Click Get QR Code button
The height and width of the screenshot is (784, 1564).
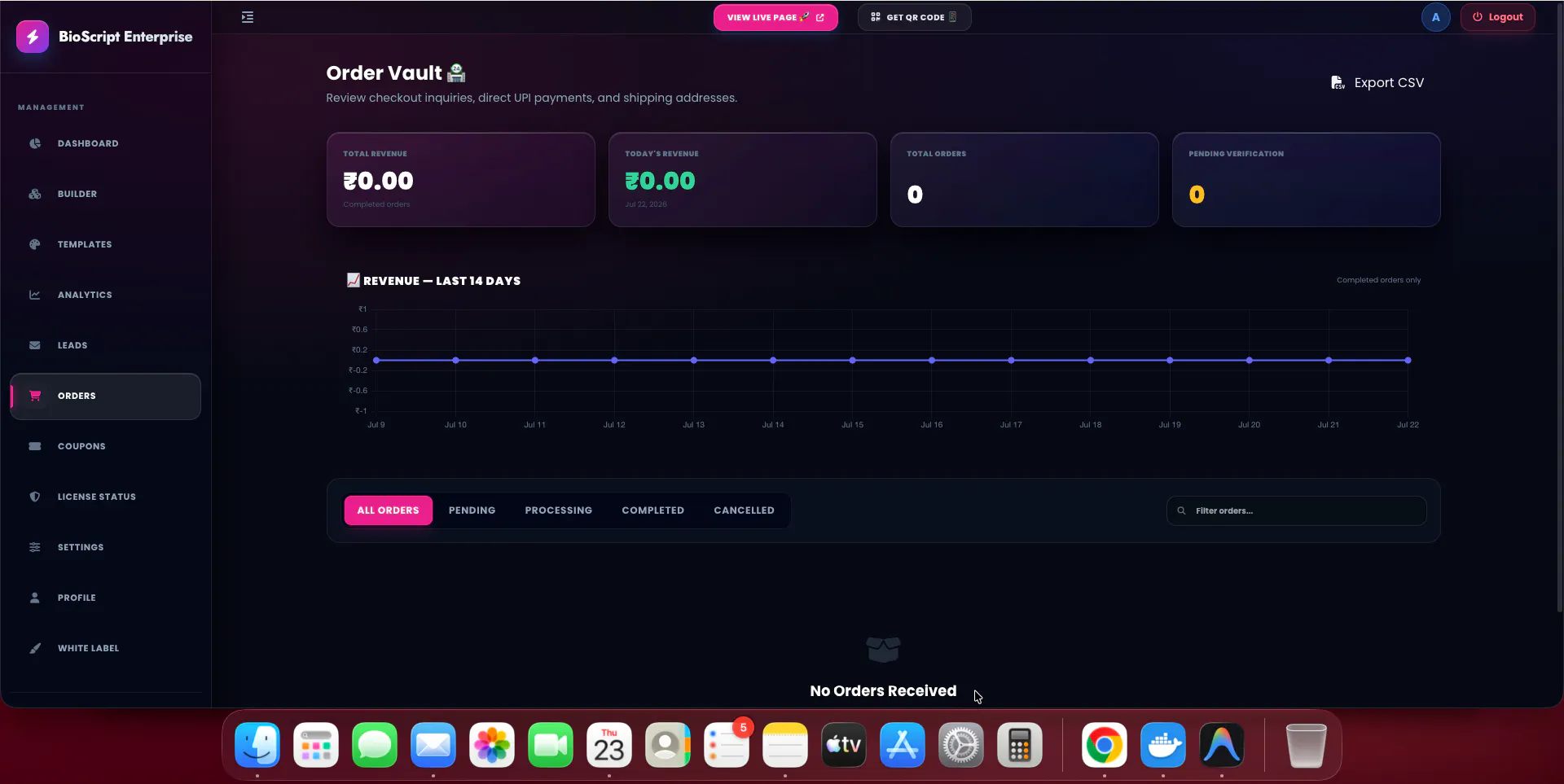(914, 17)
